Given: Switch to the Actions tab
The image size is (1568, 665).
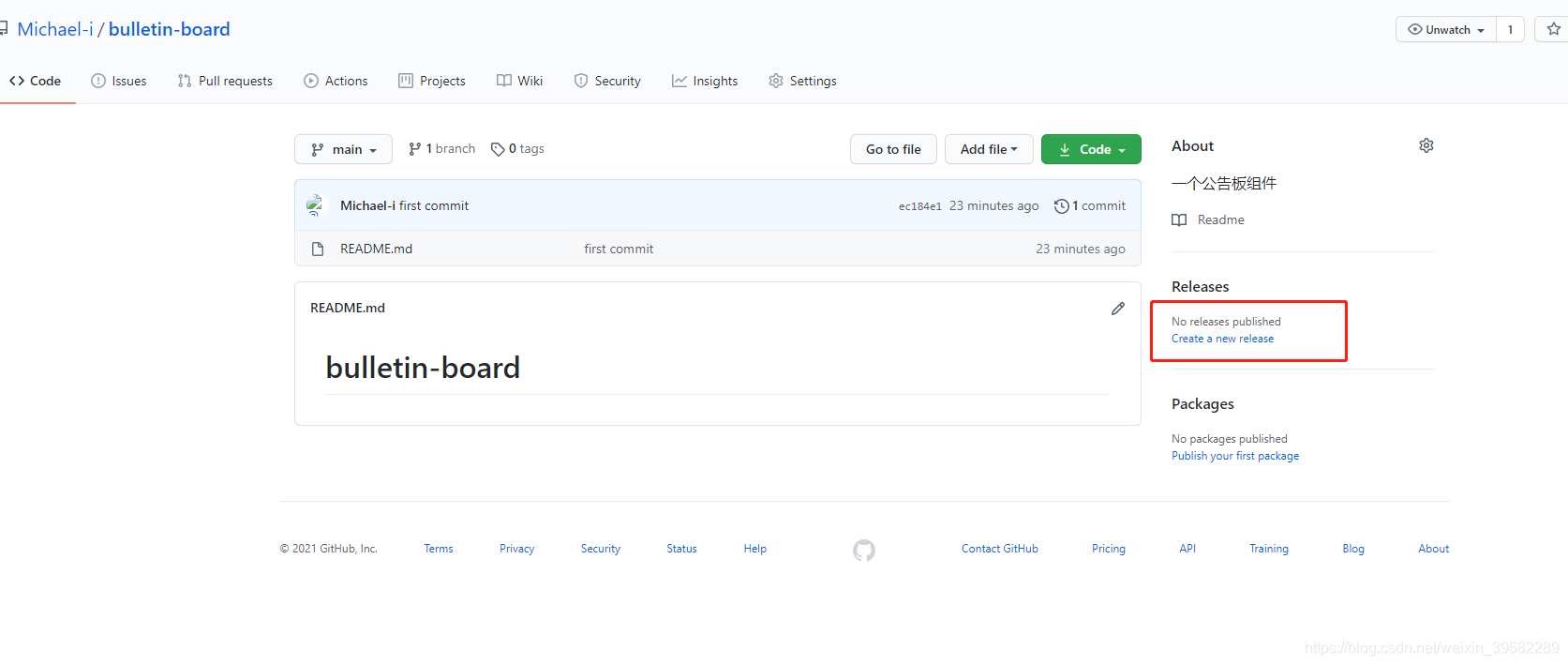Looking at the screenshot, I should [x=336, y=81].
